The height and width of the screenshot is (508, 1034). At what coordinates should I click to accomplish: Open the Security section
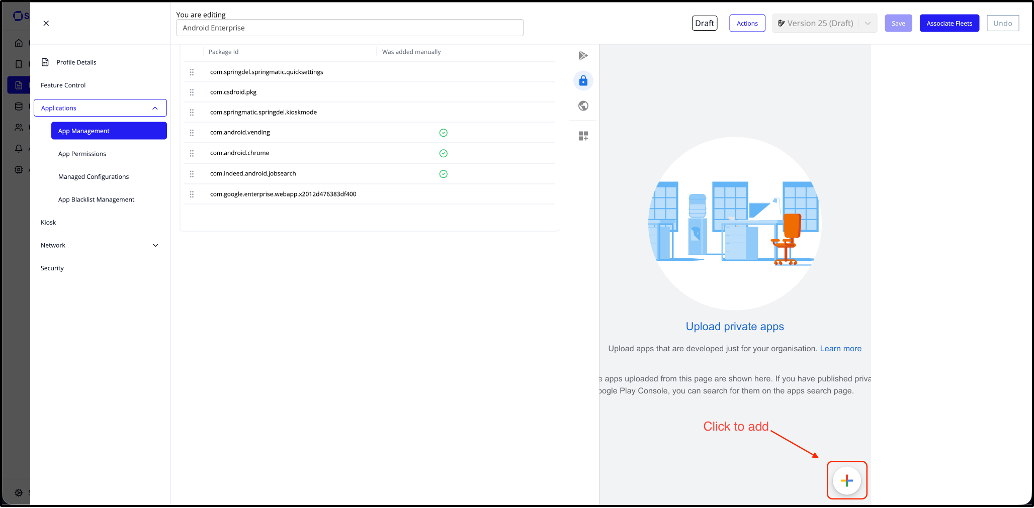coord(52,269)
